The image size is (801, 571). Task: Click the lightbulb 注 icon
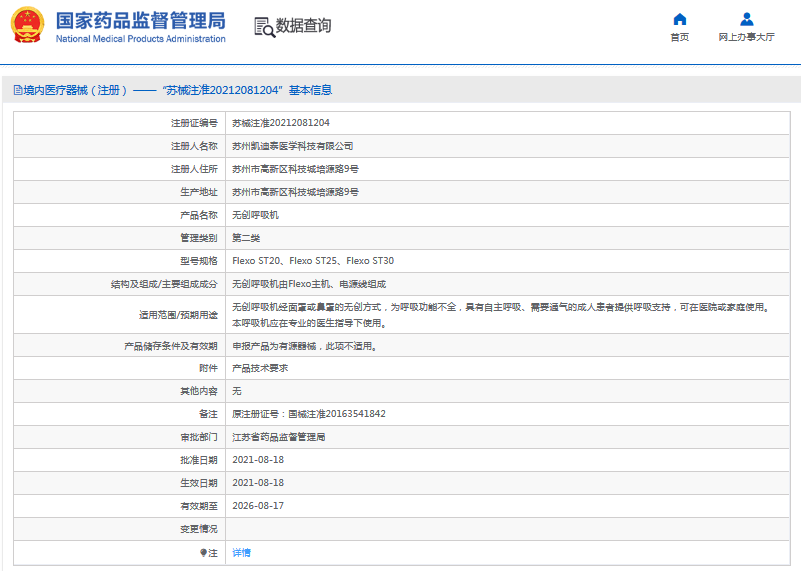(x=203, y=553)
